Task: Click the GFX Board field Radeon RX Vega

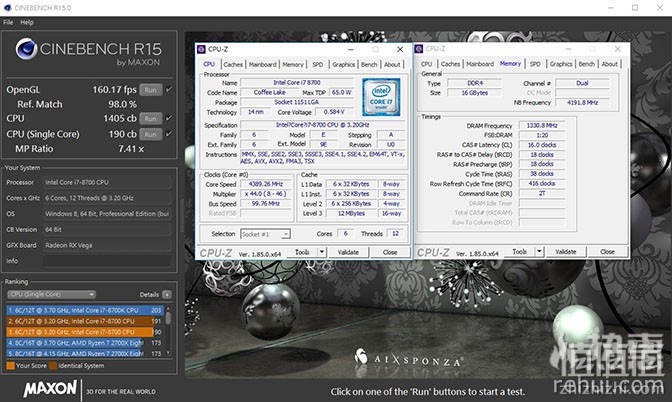Action: 107,245
